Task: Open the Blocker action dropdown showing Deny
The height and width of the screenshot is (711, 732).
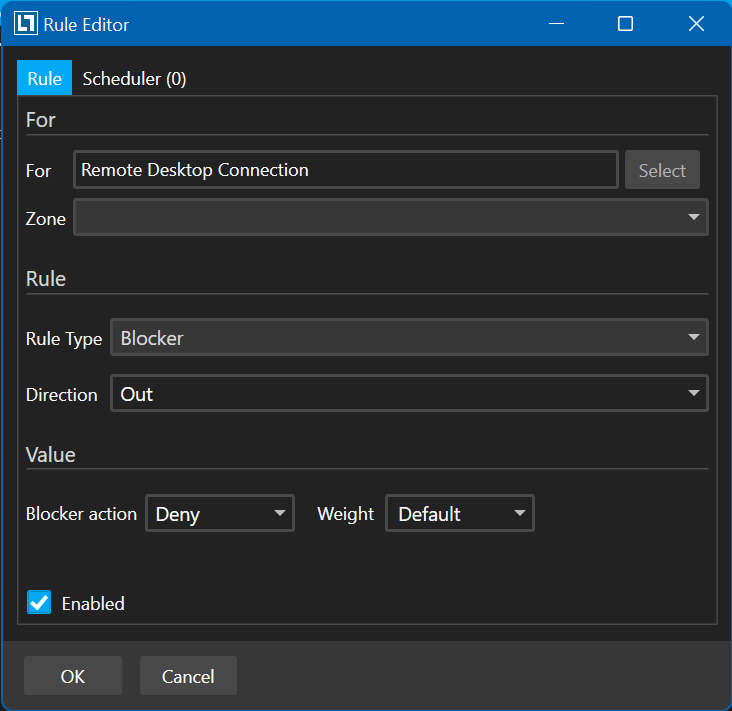Action: [220, 514]
